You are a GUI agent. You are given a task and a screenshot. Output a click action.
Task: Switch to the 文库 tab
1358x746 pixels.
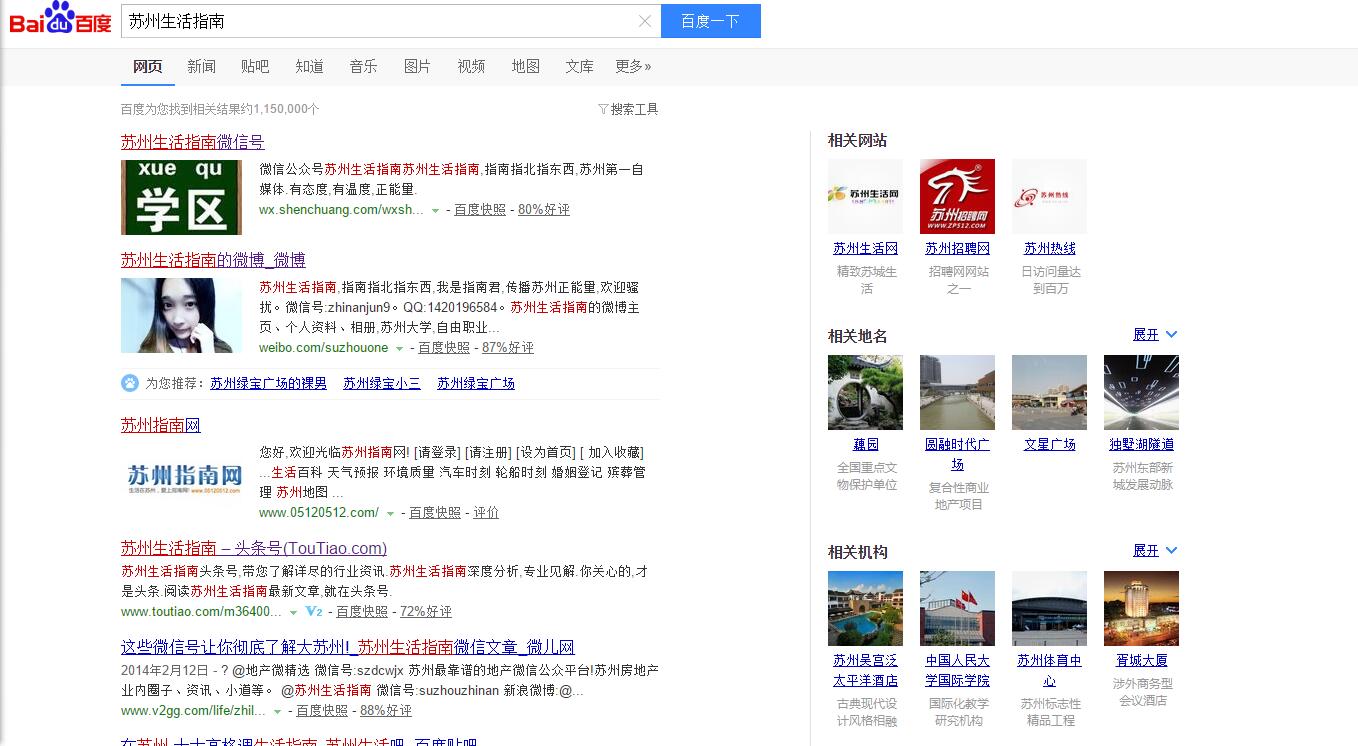[579, 66]
